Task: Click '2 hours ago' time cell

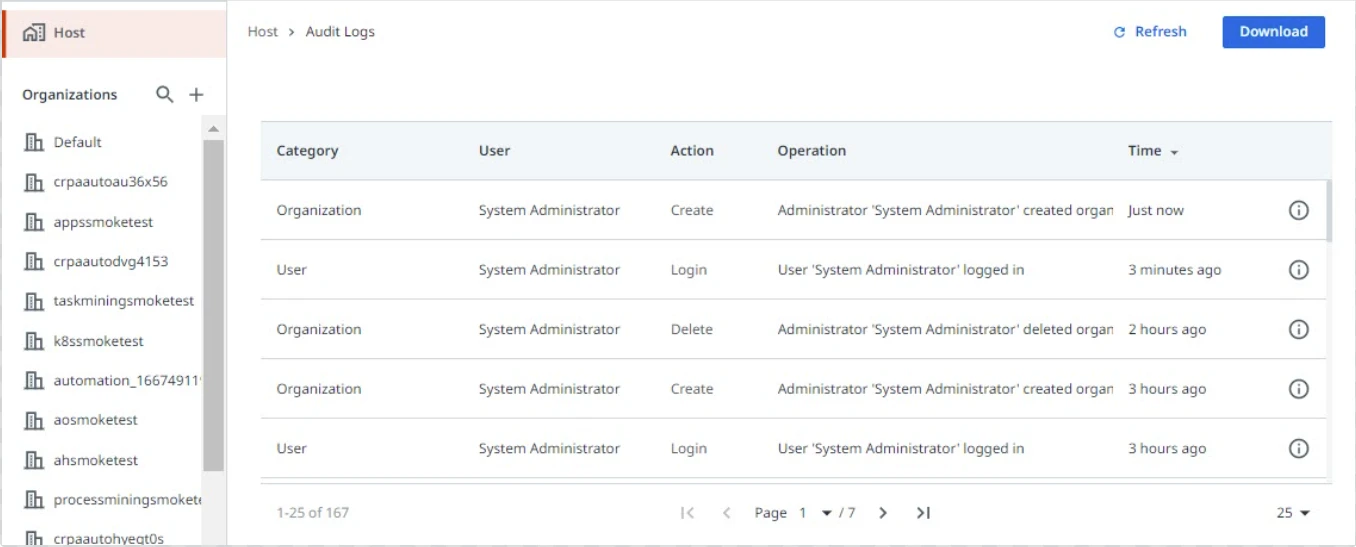Action: [x=1167, y=329]
